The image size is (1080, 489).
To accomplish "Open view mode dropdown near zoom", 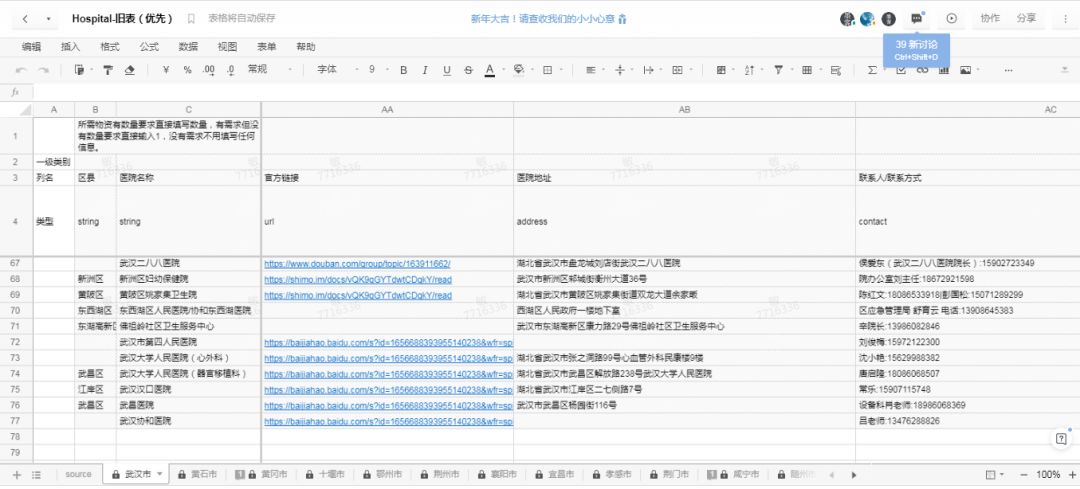I will click(x=994, y=475).
